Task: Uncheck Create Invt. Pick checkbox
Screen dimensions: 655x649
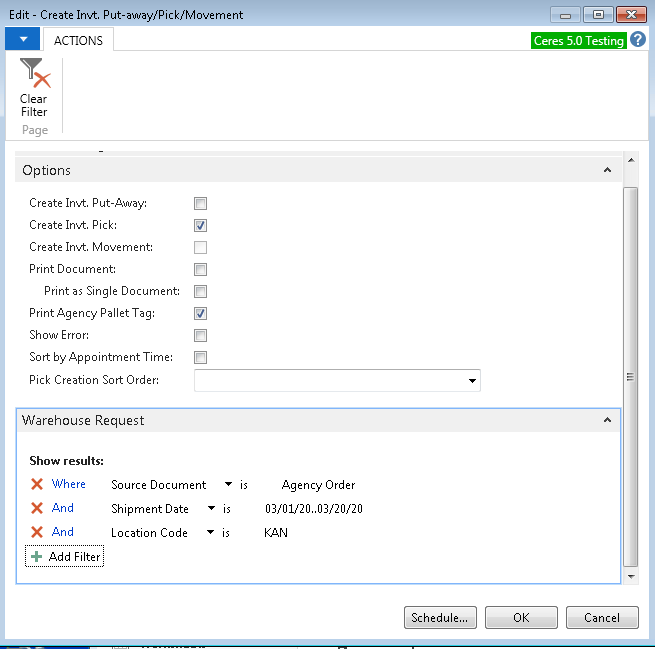Action: pos(201,226)
